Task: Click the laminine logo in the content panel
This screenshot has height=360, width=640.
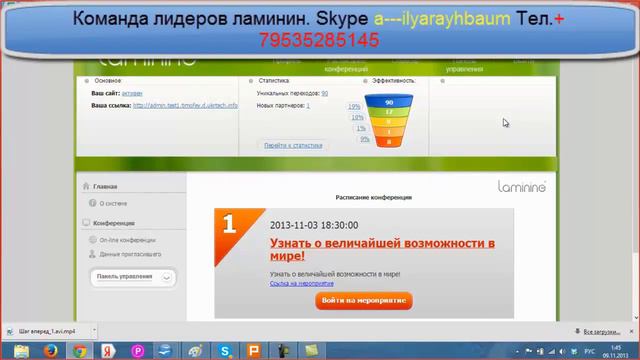Action: point(522,187)
